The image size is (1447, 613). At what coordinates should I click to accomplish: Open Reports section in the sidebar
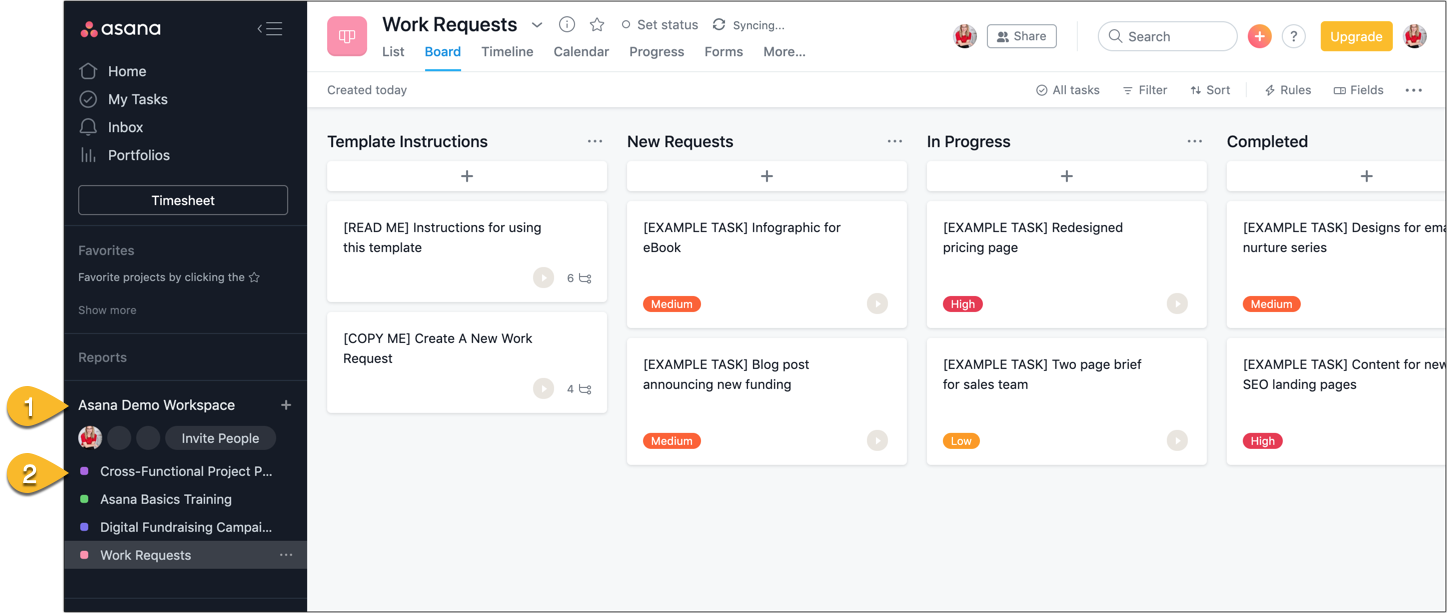102,357
